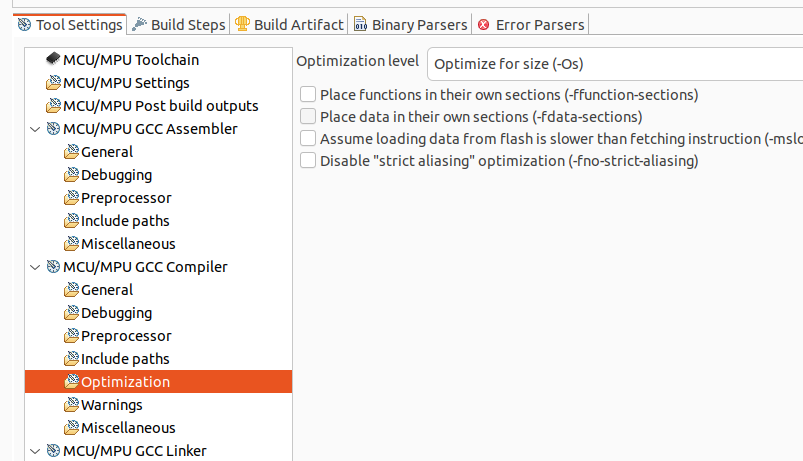Viewport: 803px width, 461px height.
Task: Enable place functions in their own sections
Action: click(x=308, y=95)
